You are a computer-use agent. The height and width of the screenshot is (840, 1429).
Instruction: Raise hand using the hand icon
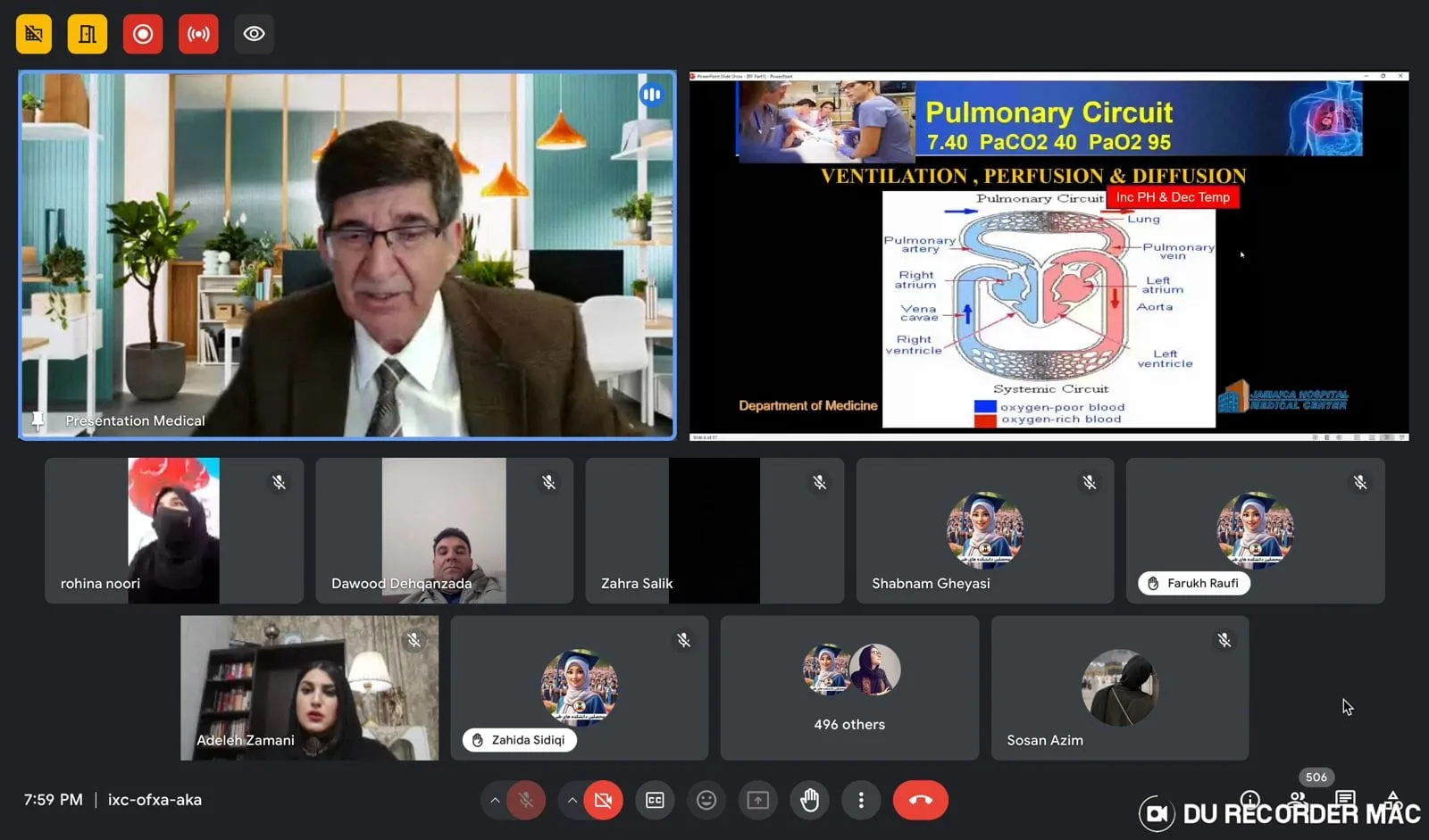809,800
